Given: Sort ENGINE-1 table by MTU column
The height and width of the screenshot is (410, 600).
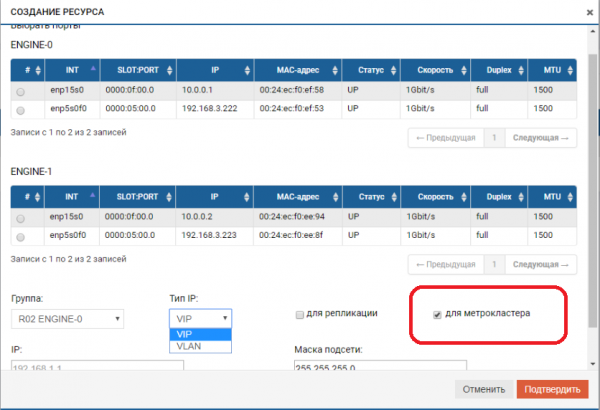Looking at the screenshot, I should pyautogui.click(x=553, y=198).
